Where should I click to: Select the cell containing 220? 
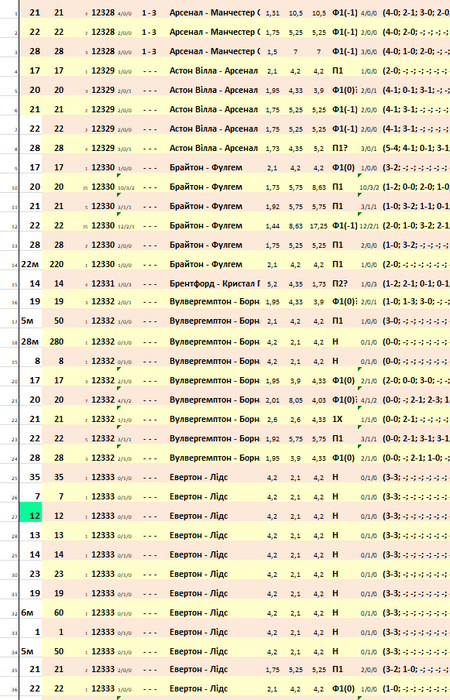(57, 264)
